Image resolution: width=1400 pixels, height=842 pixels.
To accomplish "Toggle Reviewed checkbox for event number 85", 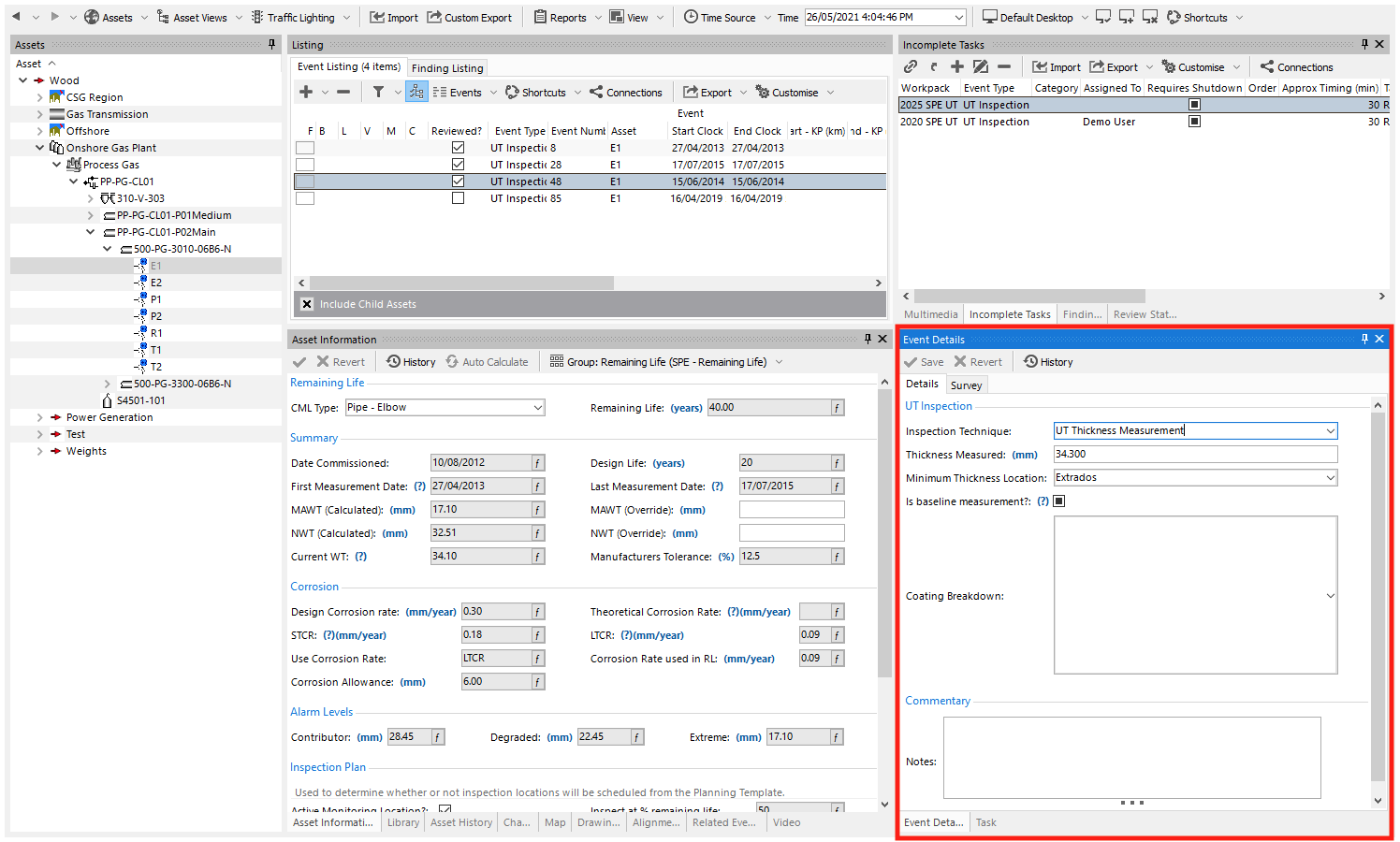I will pos(458,198).
